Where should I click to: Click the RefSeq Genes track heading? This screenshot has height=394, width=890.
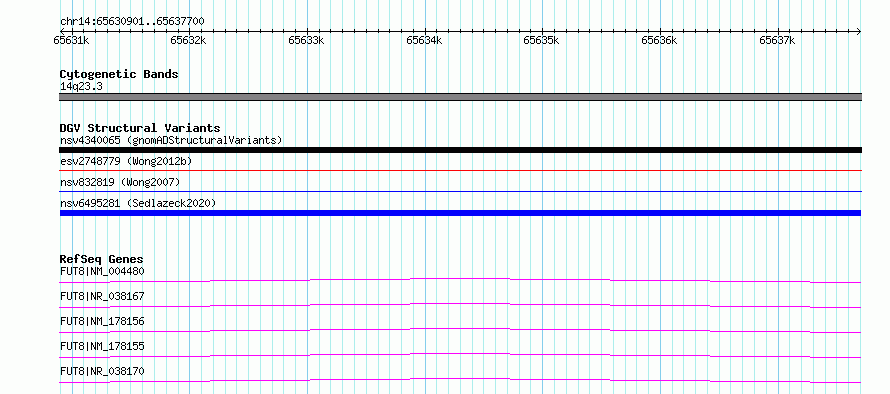[102, 259]
